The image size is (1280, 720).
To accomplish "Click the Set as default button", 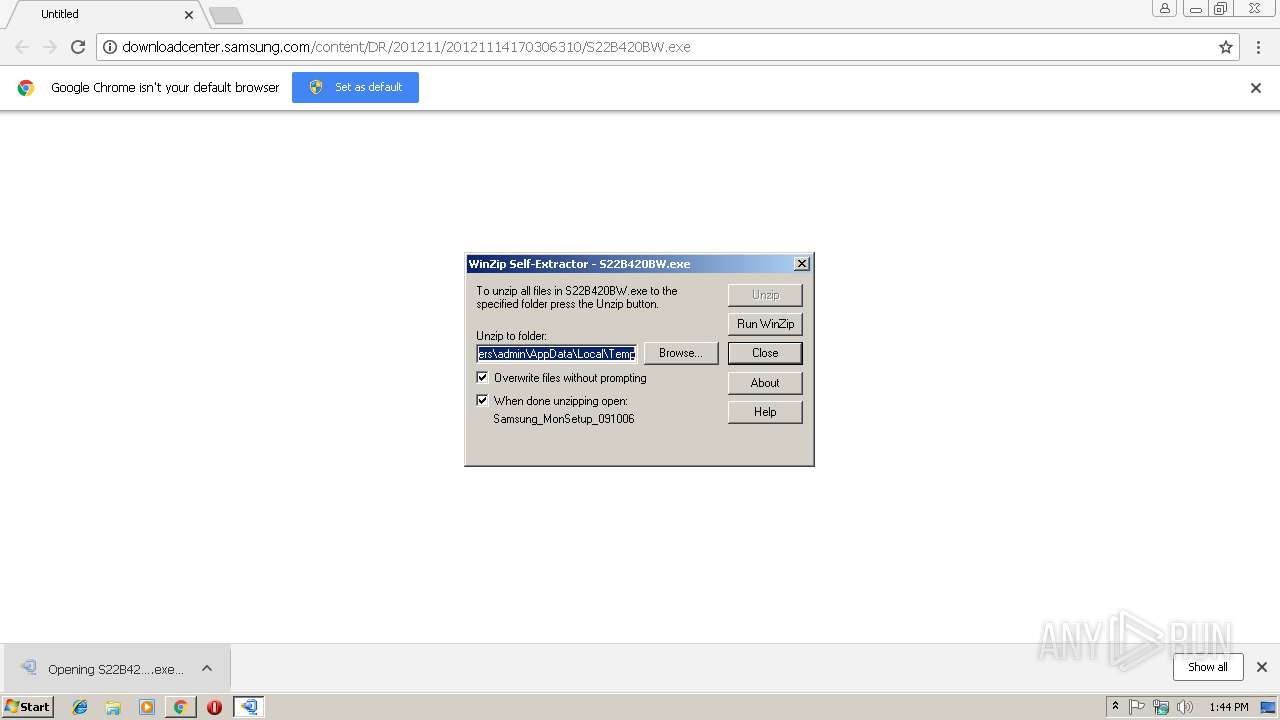I will 355,87.
